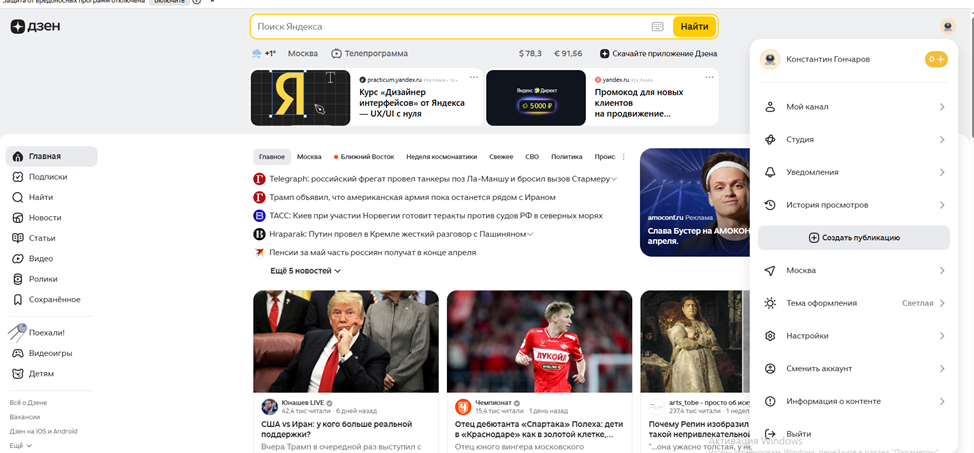The image size is (974, 453).
Task: Open Мой канал chevron arrow
Action: coord(942,107)
